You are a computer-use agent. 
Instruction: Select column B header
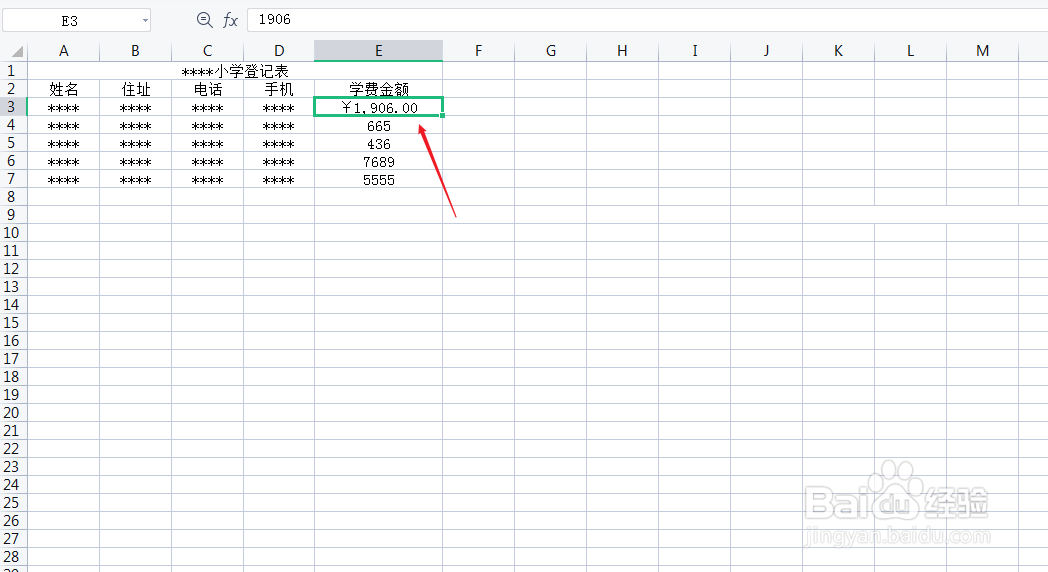click(x=135, y=51)
